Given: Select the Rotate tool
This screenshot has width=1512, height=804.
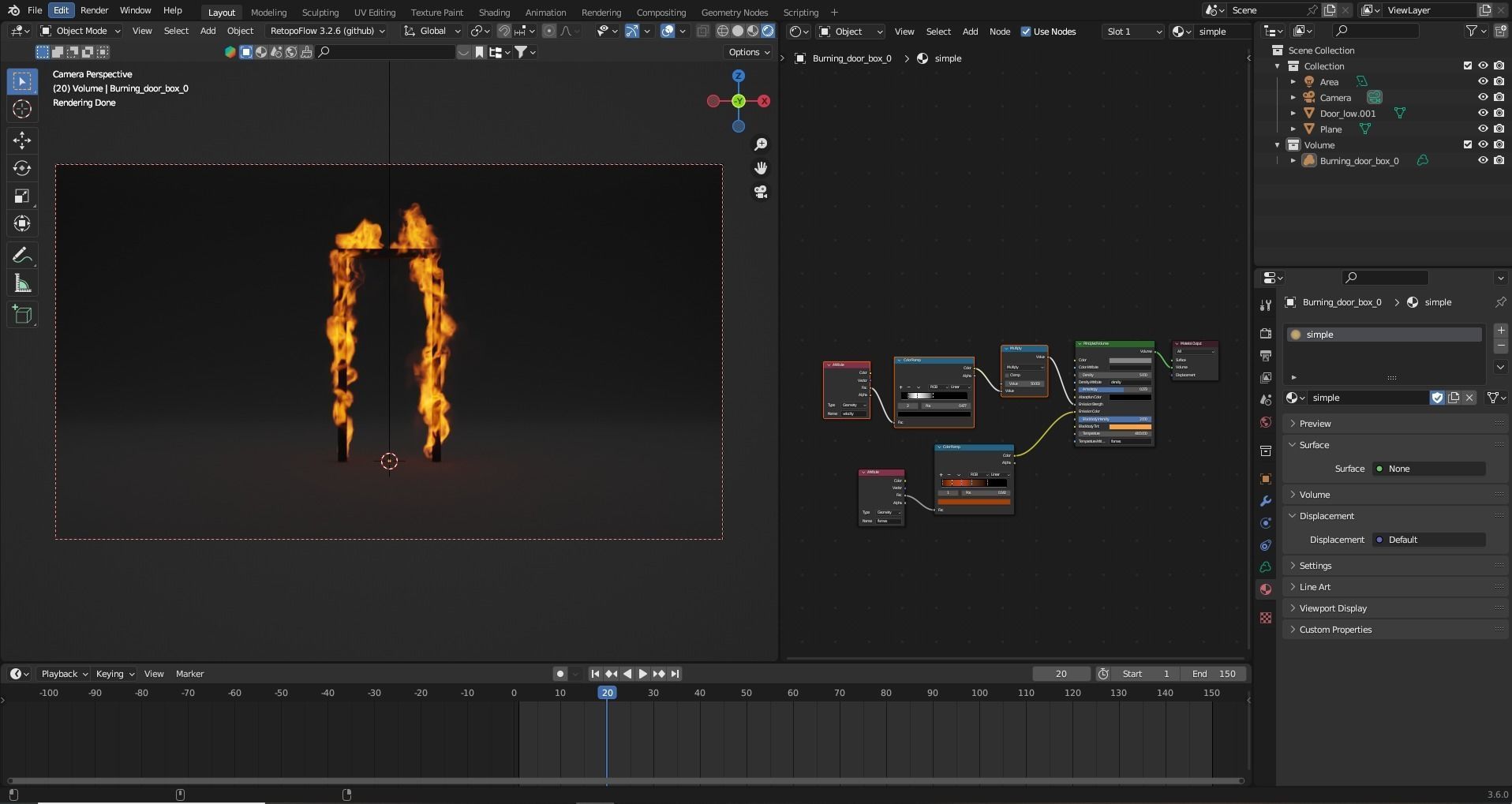Looking at the screenshot, I should [22, 168].
